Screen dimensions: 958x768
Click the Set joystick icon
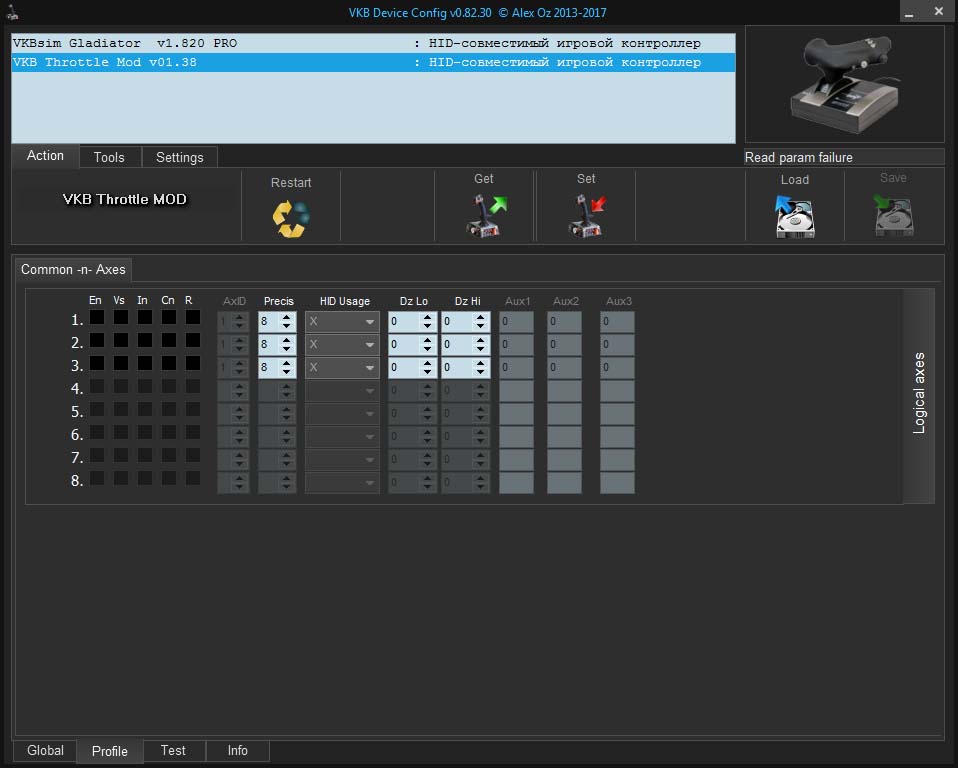coord(587,216)
